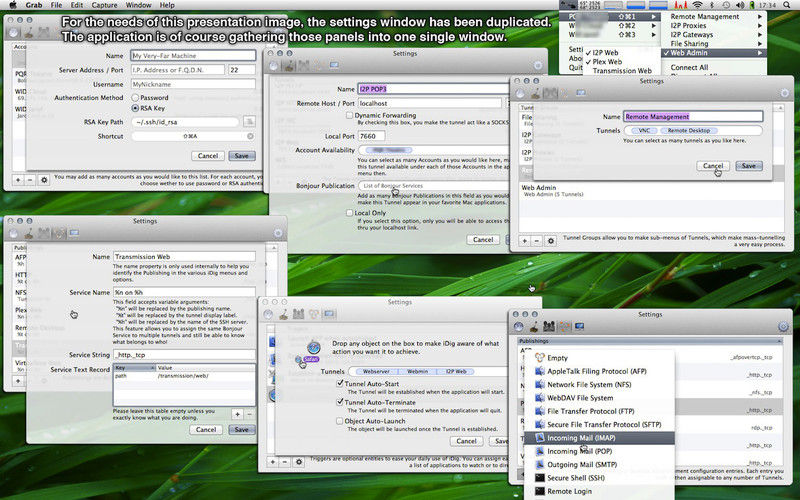Click the Time Machine icon in the menu bar

[726, 5]
